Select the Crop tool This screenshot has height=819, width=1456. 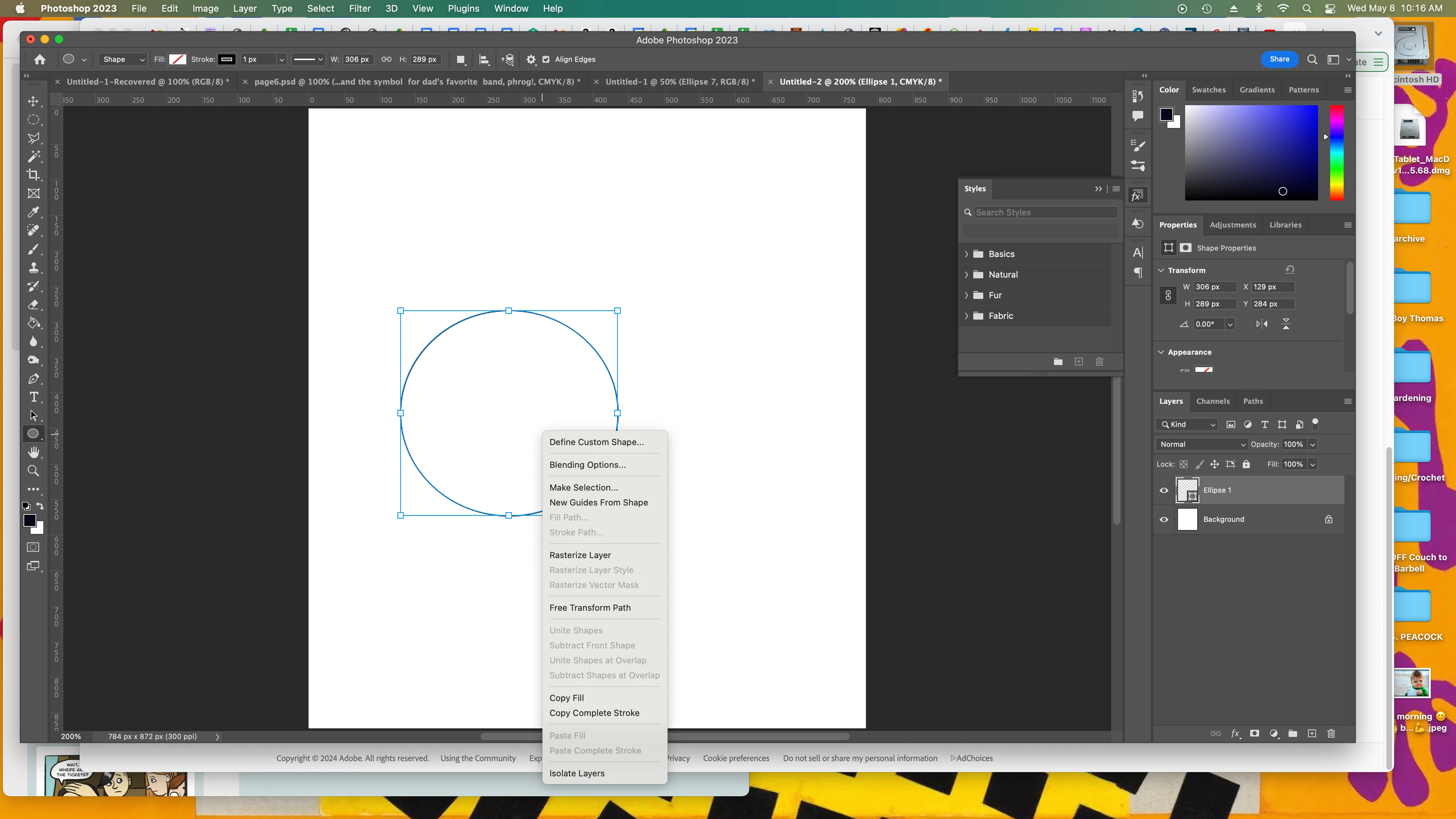(x=33, y=175)
